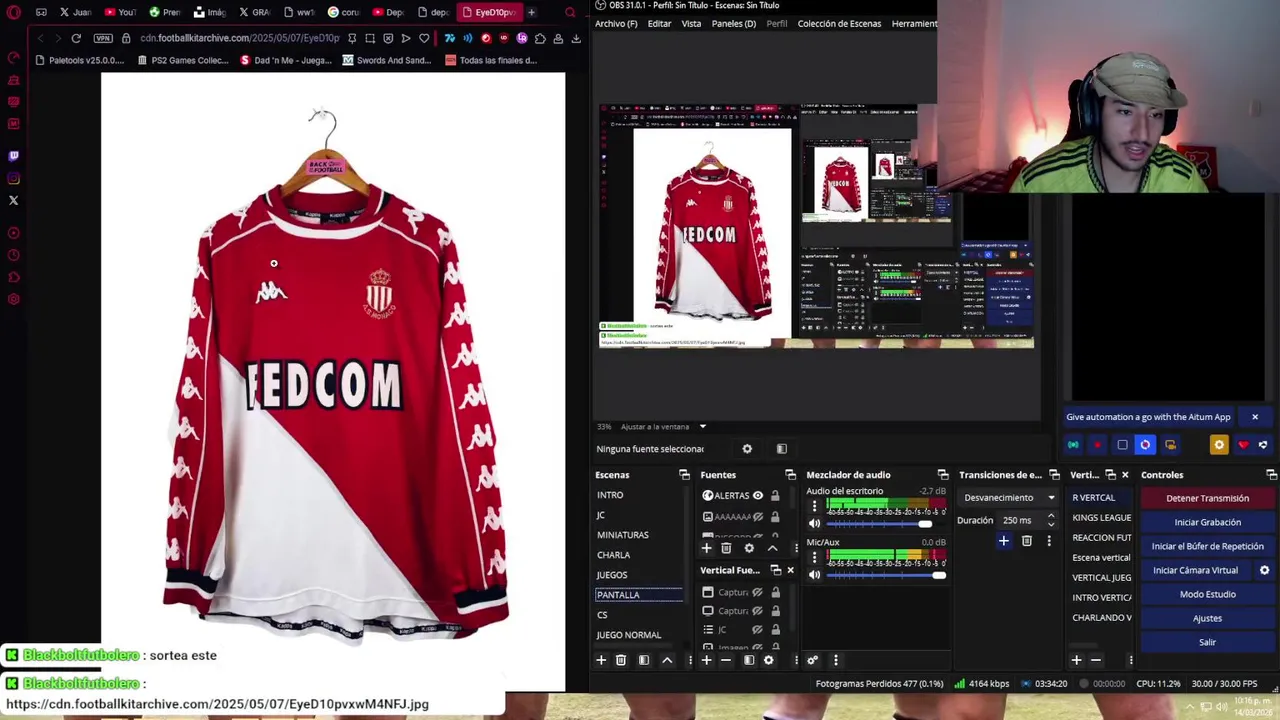The image size is (1280, 720).
Task: Open X icon in Opera sidebar
Action: [13, 200]
